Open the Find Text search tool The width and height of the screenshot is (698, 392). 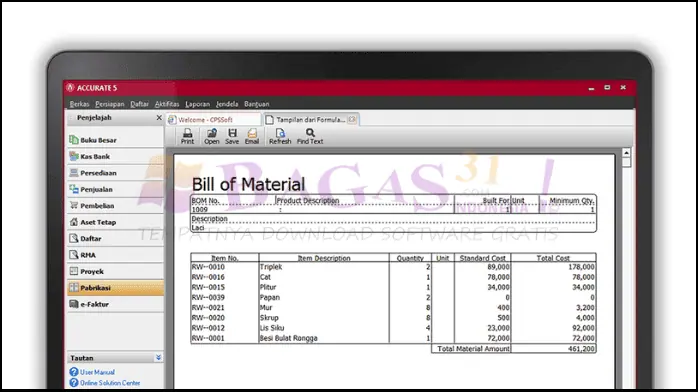310,136
